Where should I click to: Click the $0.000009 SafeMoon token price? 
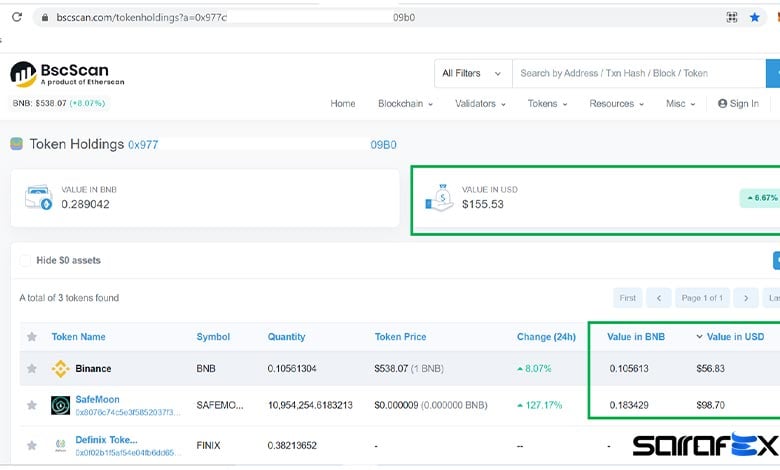point(396,405)
